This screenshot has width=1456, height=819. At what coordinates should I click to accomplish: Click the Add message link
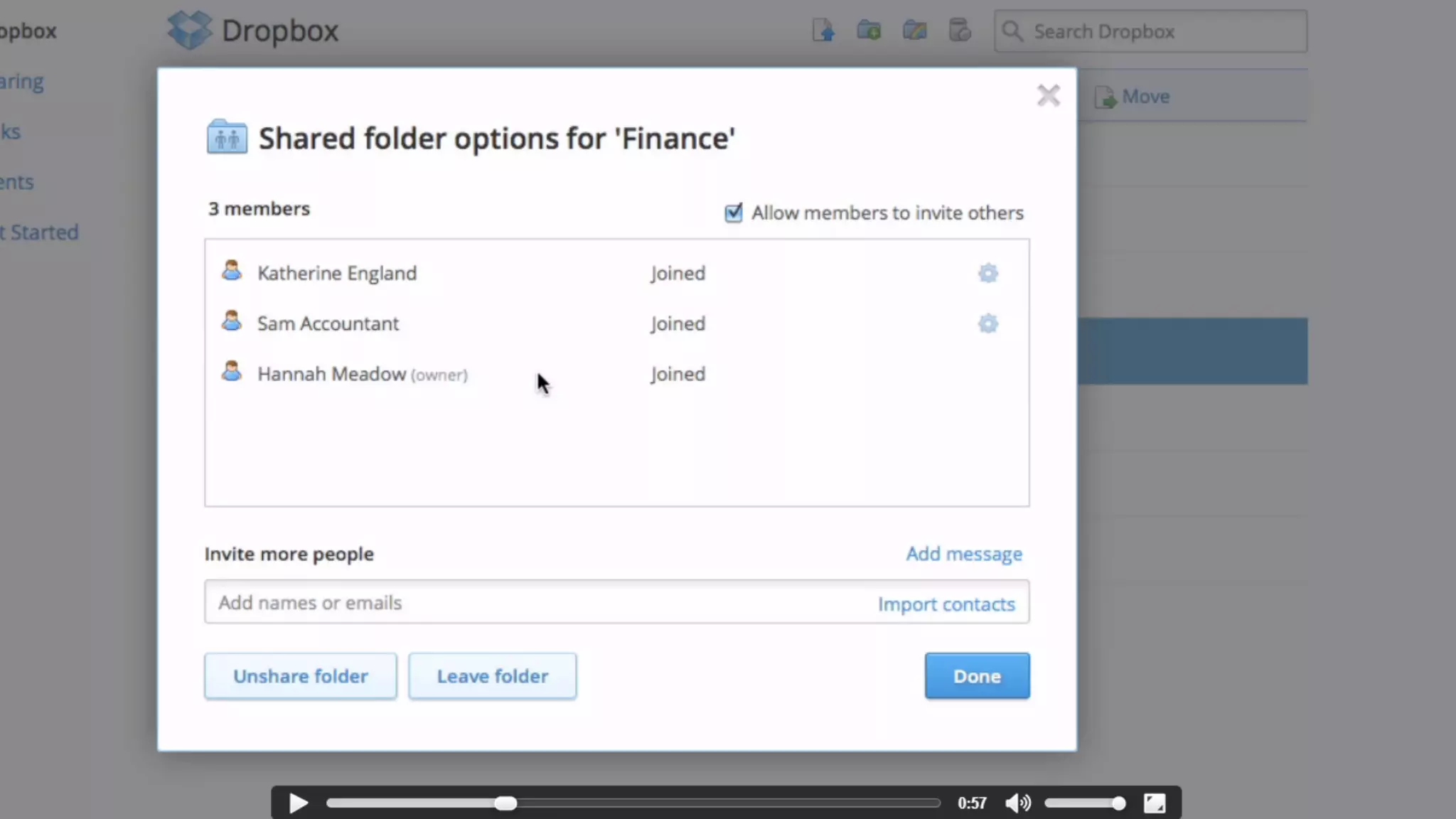point(963,554)
